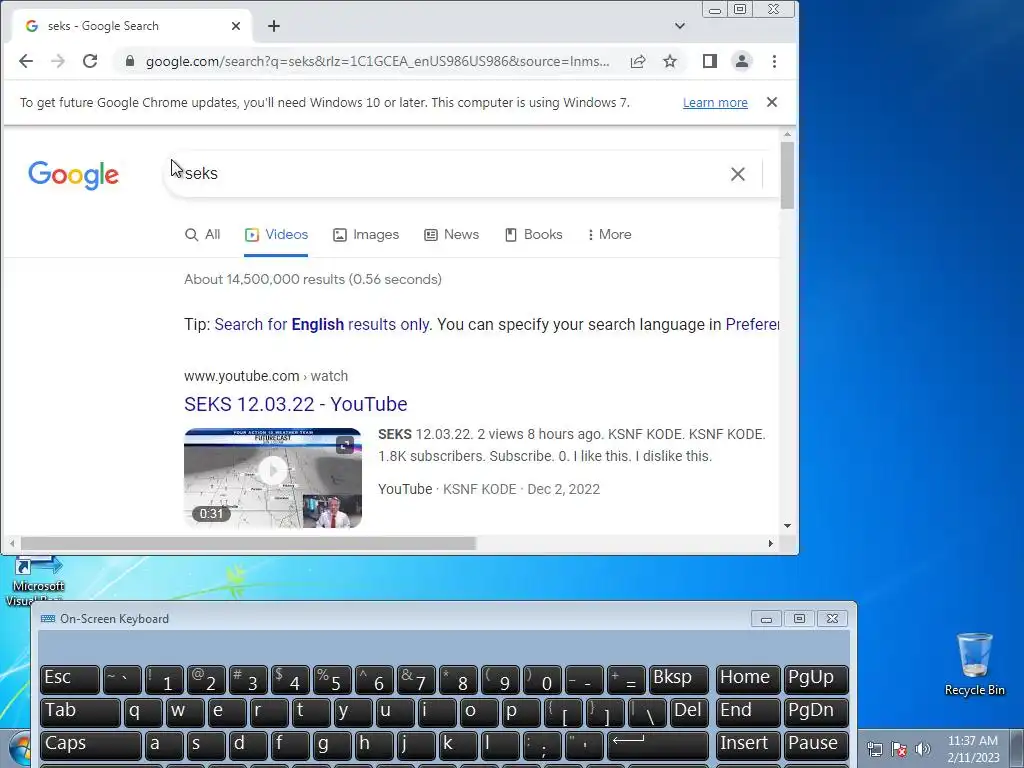The height and width of the screenshot is (768, 1024).
Task: Switch to the Images tab
Action: [x=366, y=234]
